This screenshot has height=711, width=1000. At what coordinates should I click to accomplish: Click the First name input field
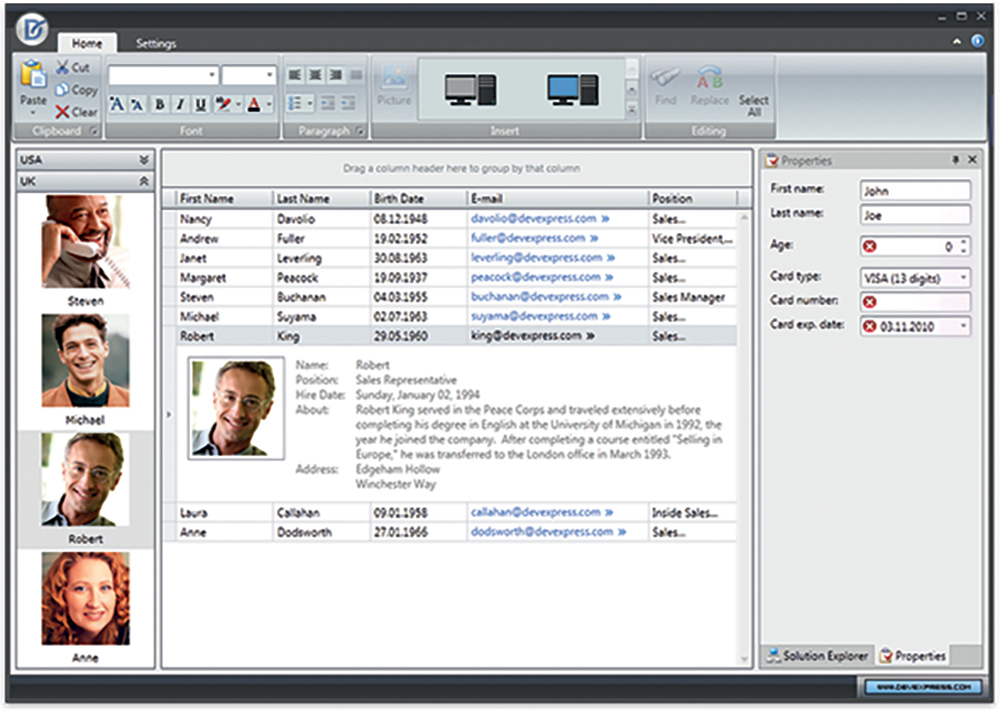[914, 190]
